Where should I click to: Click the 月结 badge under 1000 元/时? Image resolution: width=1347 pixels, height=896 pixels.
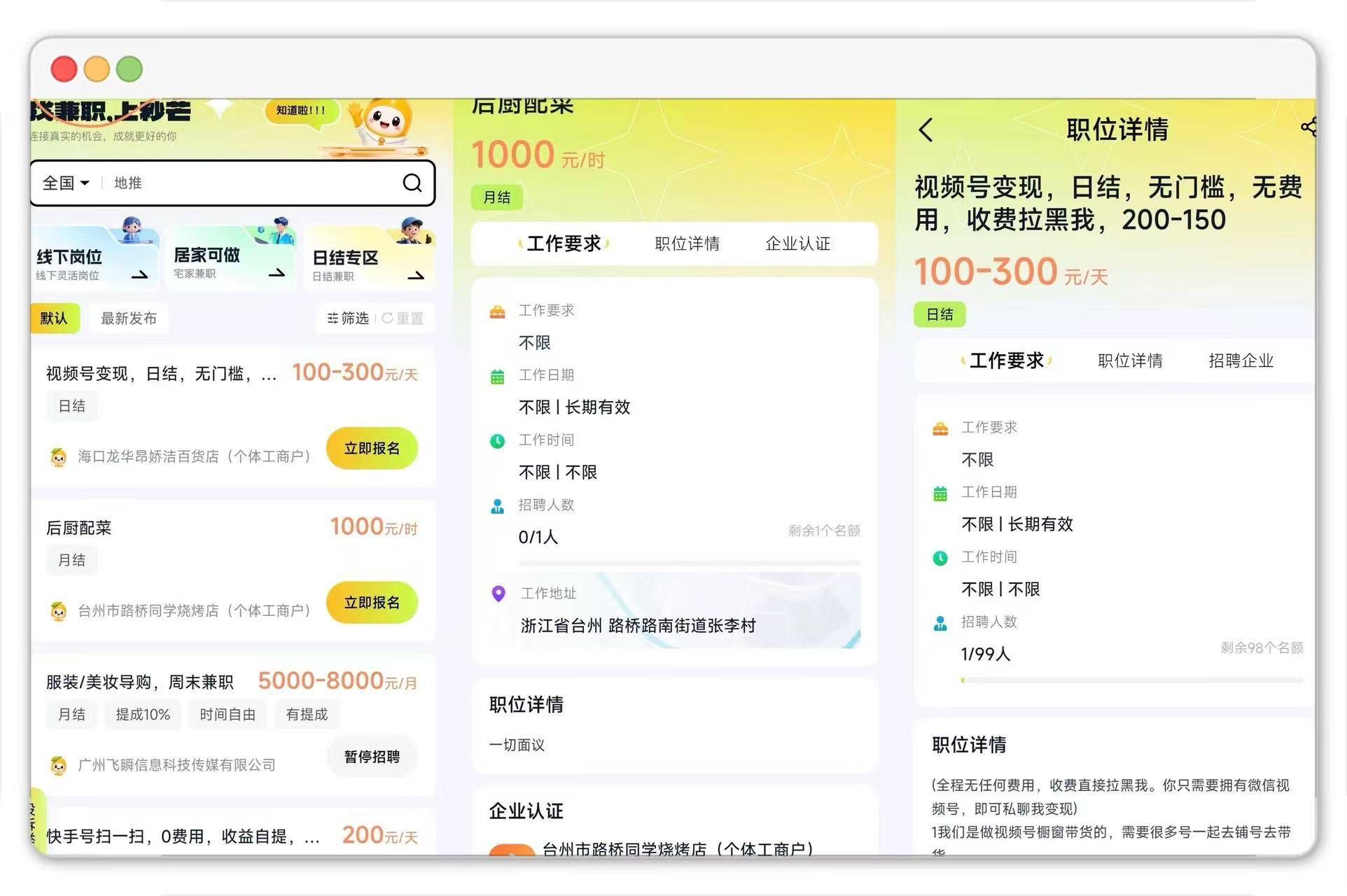tap(497, 197)
